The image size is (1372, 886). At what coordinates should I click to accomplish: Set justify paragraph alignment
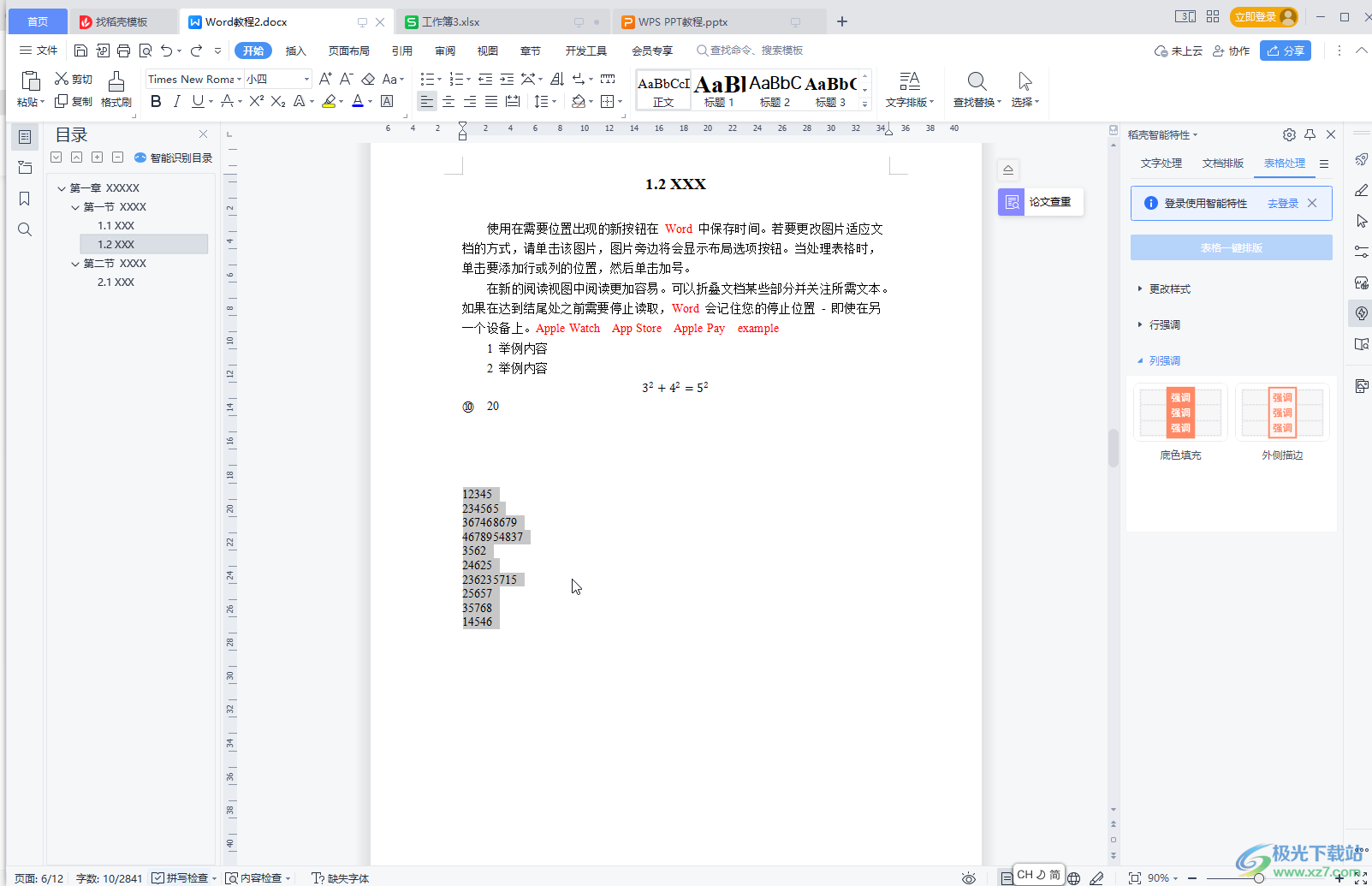(491, 101)
